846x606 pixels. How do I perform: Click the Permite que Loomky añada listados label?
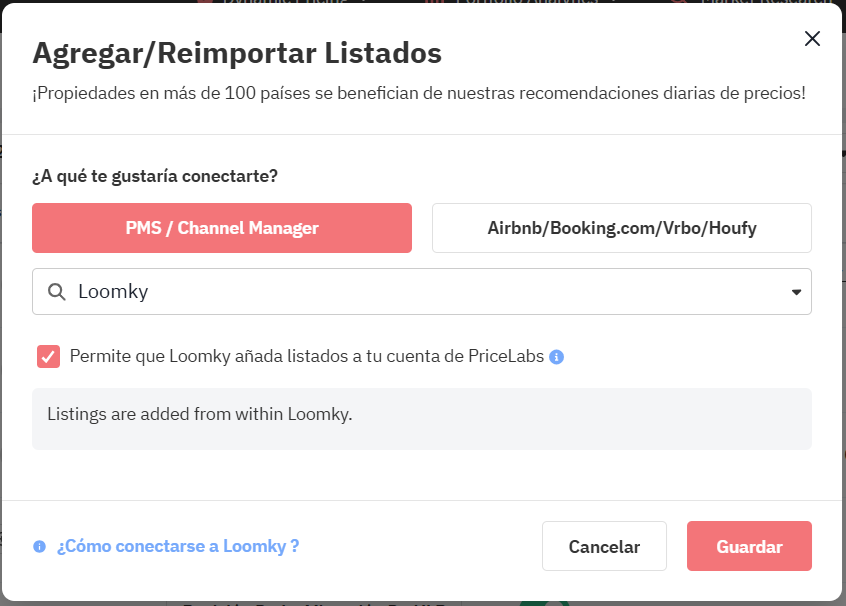point(306,356)
